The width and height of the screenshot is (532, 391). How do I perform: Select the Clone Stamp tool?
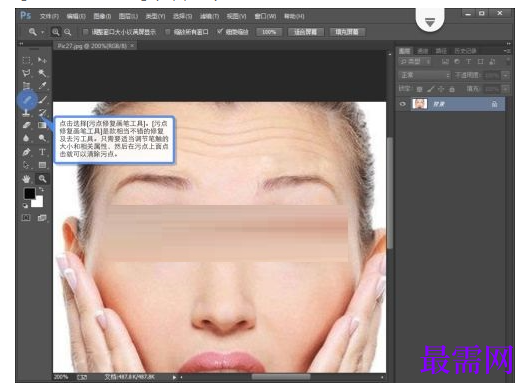pos(26,112)
